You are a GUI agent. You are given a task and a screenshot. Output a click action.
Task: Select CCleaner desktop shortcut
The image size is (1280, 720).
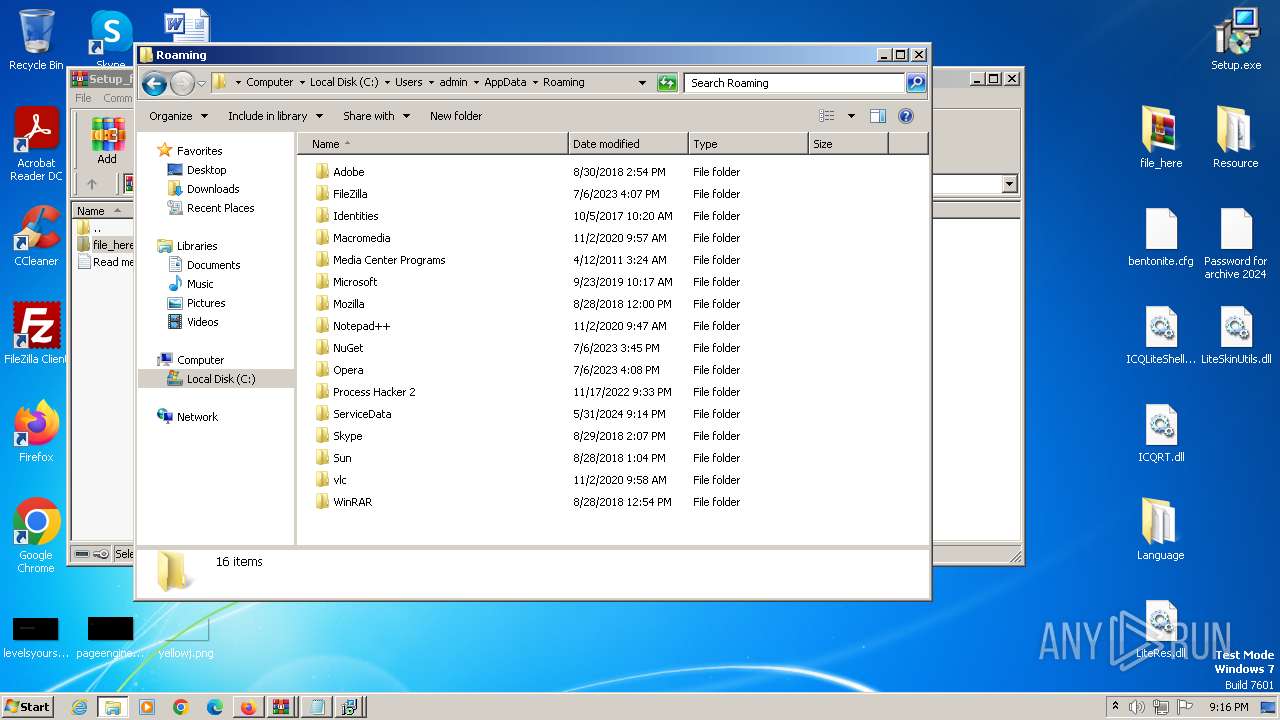coord(36,236)
